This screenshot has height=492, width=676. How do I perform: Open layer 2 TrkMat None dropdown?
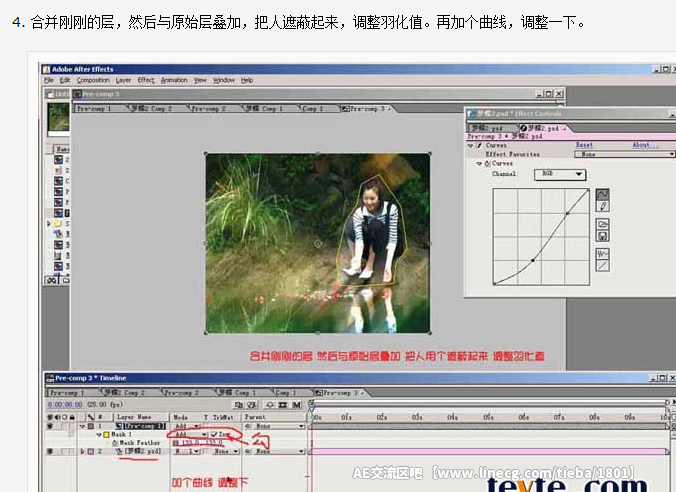click(226, 451)
